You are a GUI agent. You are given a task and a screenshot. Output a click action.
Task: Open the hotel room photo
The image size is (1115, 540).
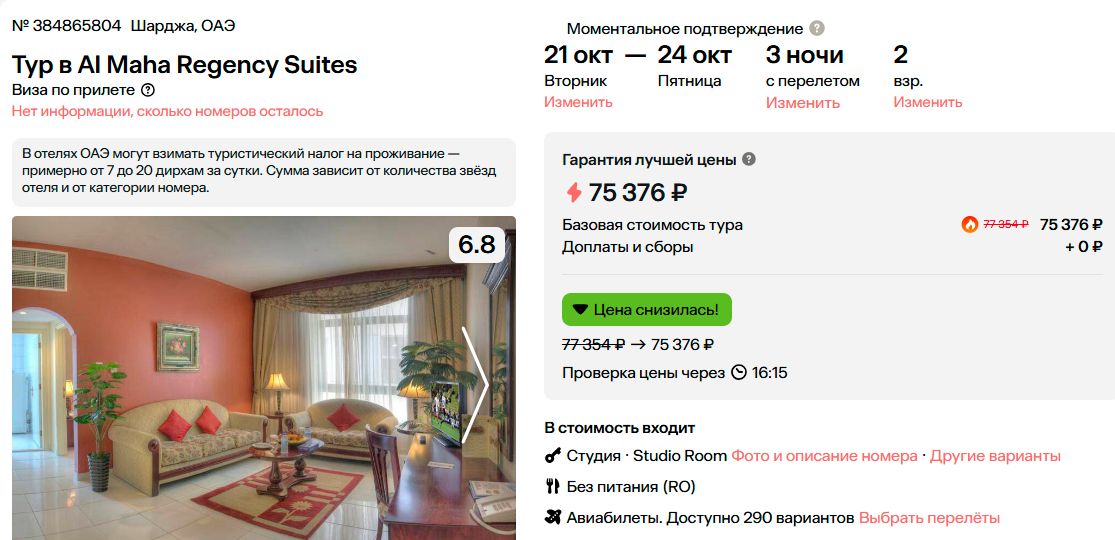pyautogui.click(x=240, y=400)
